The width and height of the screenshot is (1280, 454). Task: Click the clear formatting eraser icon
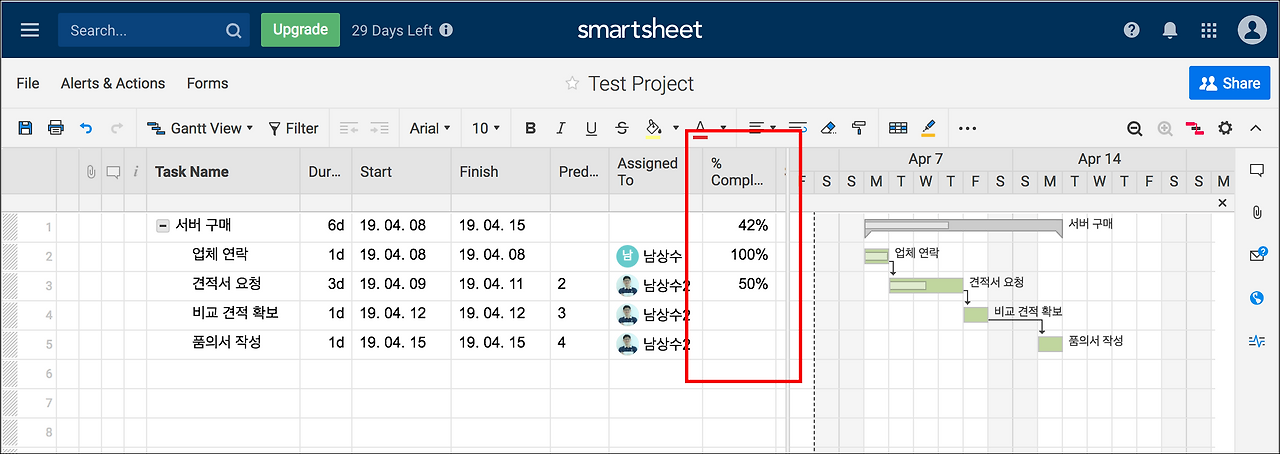coord(827,128)
